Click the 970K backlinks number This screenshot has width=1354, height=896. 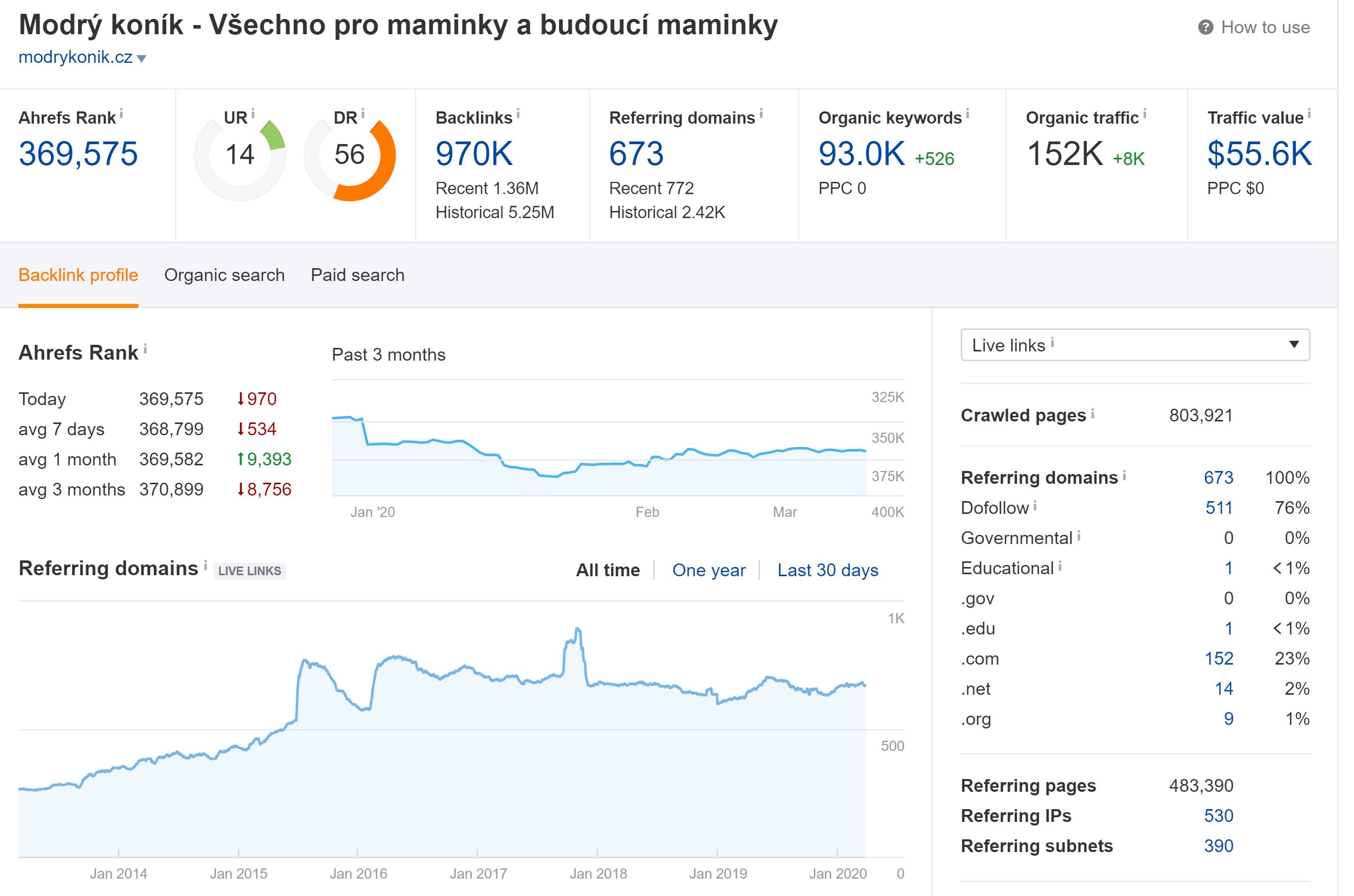(x=474, y=154)
